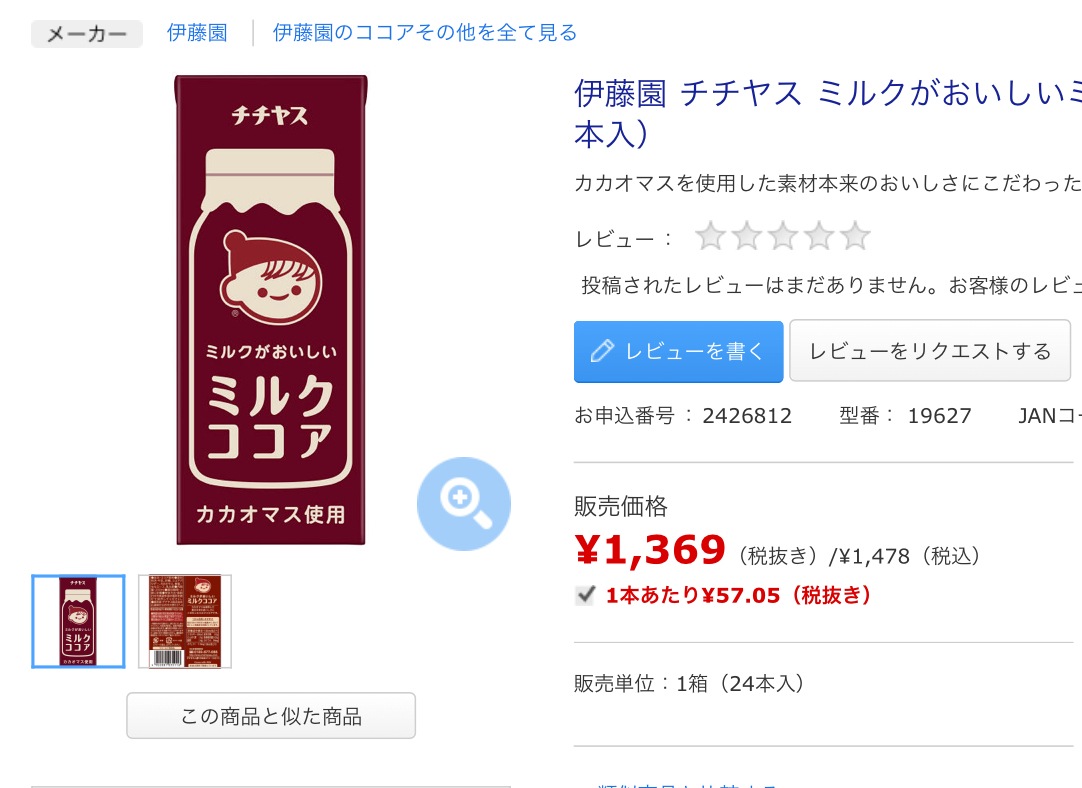Click the second review star
This screenshot has height=788, width=1082.
[x=747, y=236]
